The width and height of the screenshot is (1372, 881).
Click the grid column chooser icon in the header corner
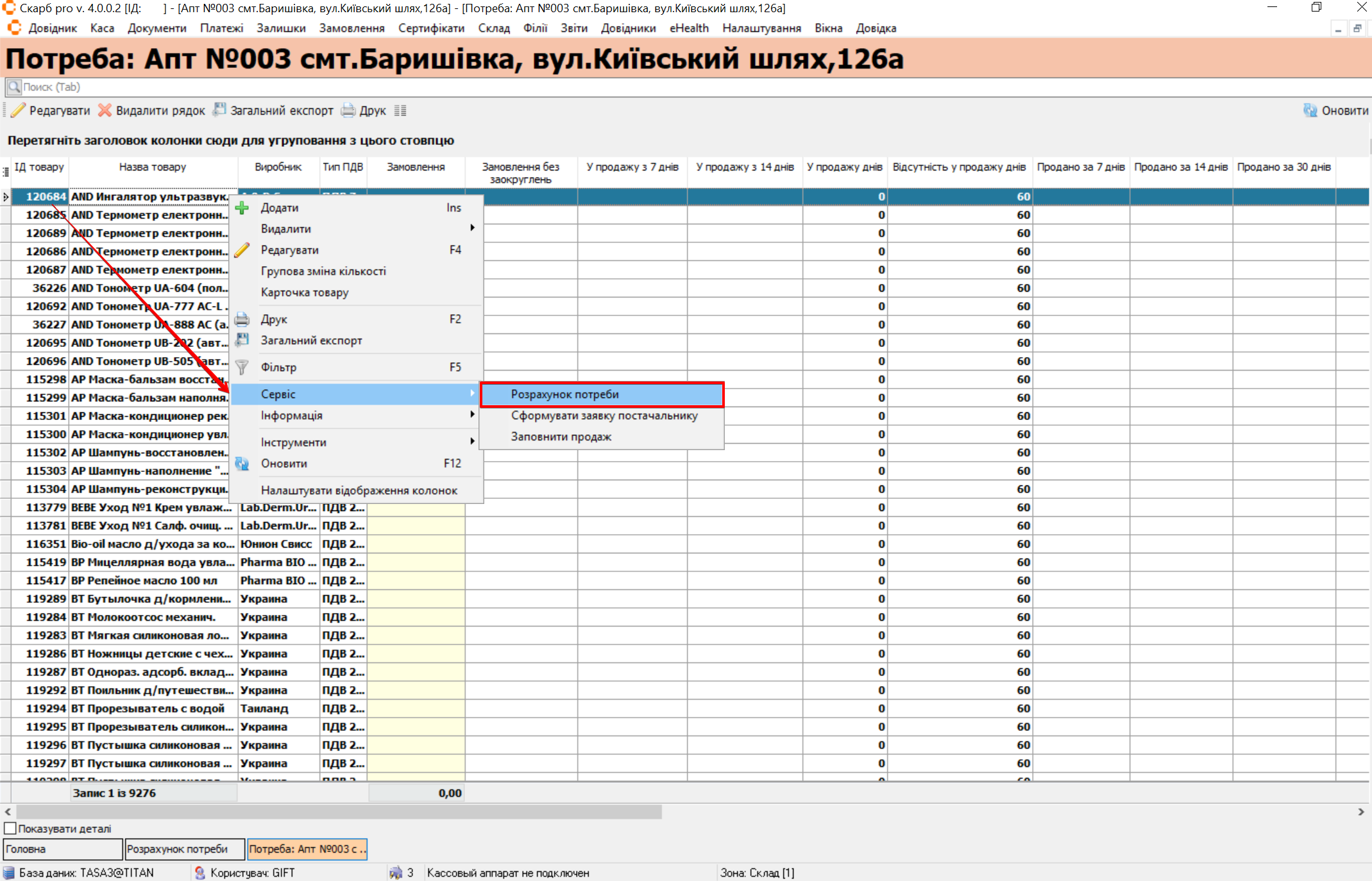click(x=6, y=171)
